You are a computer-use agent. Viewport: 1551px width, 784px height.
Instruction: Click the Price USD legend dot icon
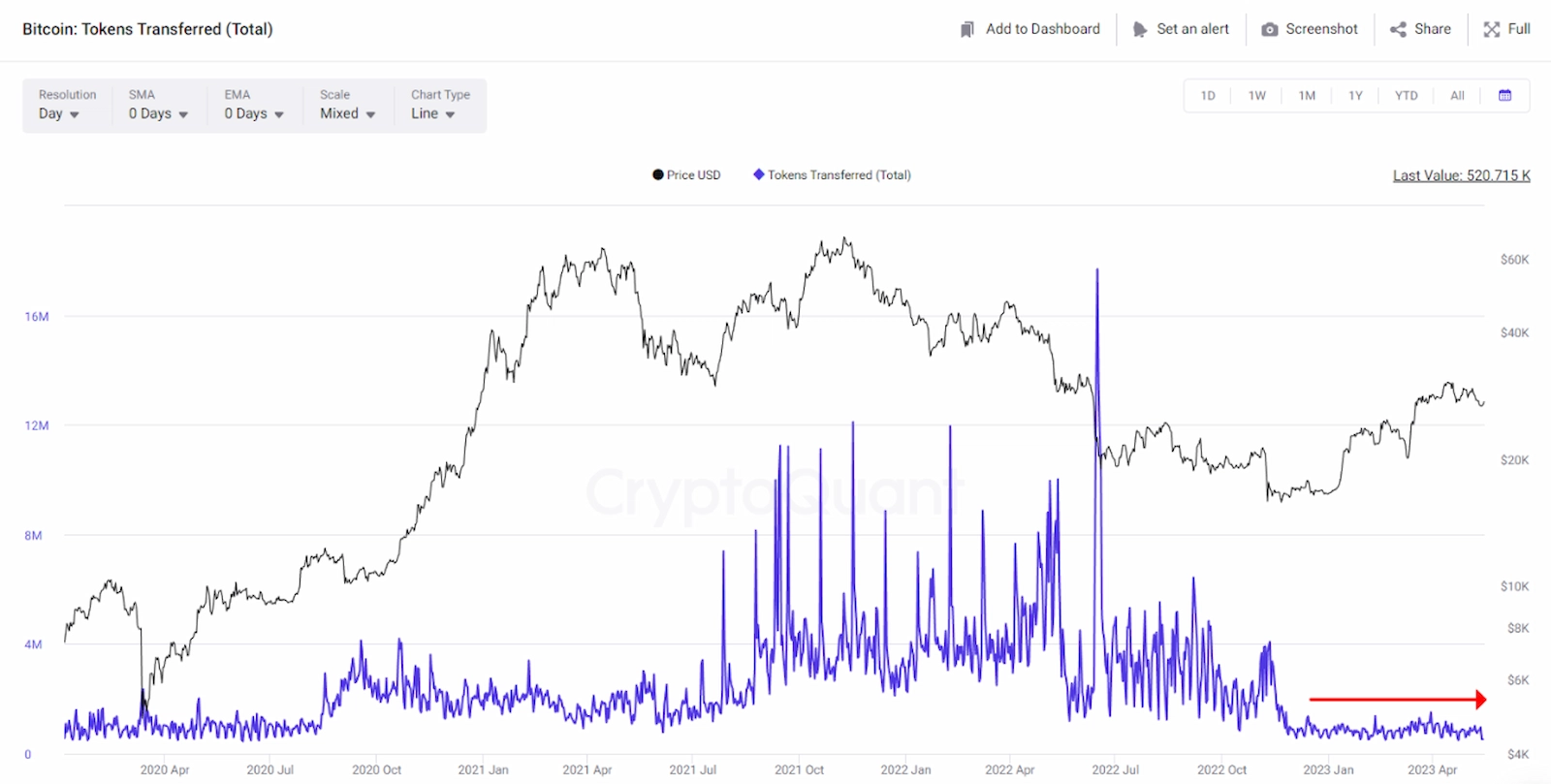point(656,174)
